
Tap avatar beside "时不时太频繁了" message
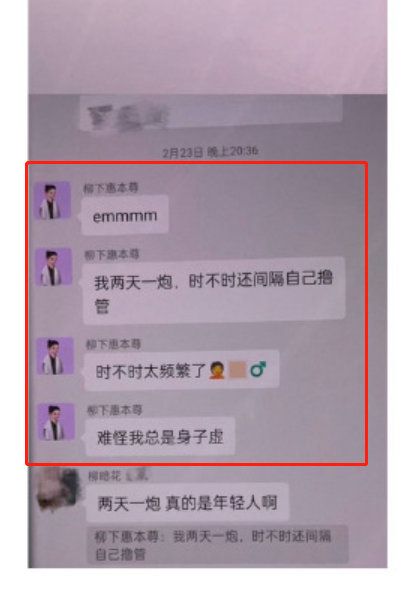pyautogui.click(x=55, y=356)
